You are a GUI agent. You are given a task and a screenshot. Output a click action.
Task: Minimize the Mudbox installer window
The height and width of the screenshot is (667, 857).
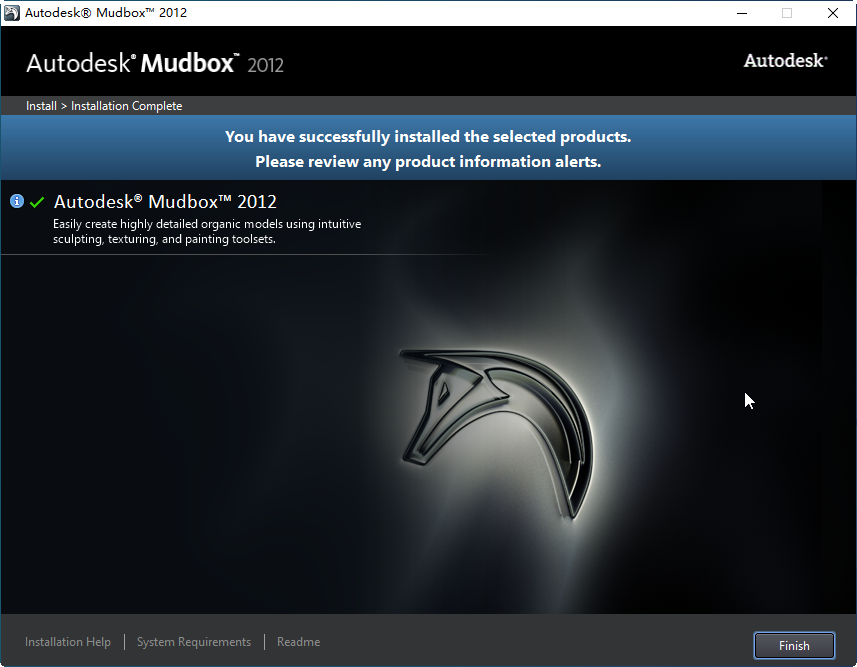(742, 13)
